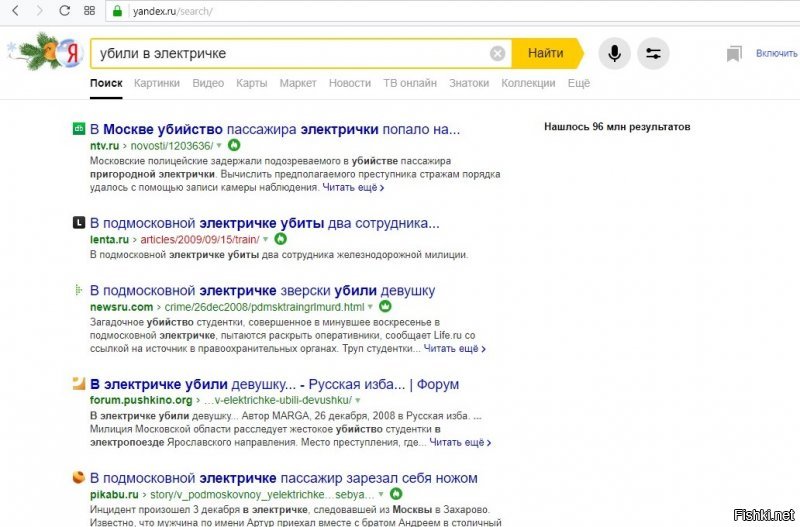Click the forum.pushkino.org result favicon

[79, 384]
